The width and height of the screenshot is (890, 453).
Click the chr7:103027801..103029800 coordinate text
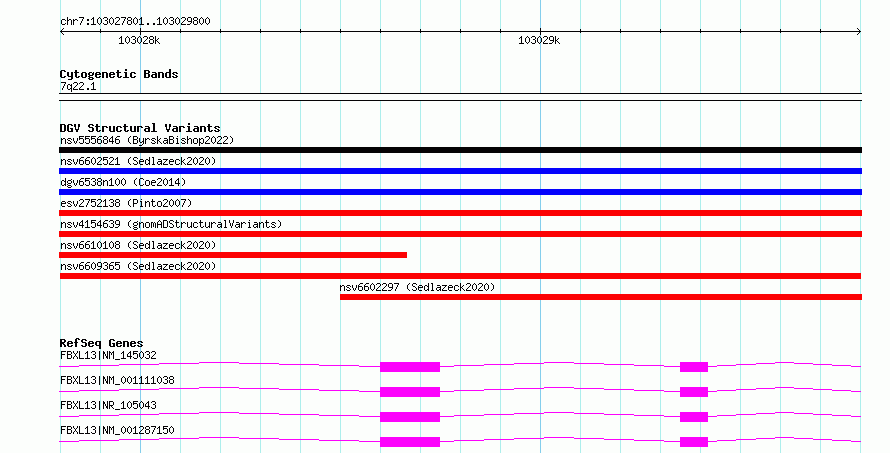pos(135,22)
